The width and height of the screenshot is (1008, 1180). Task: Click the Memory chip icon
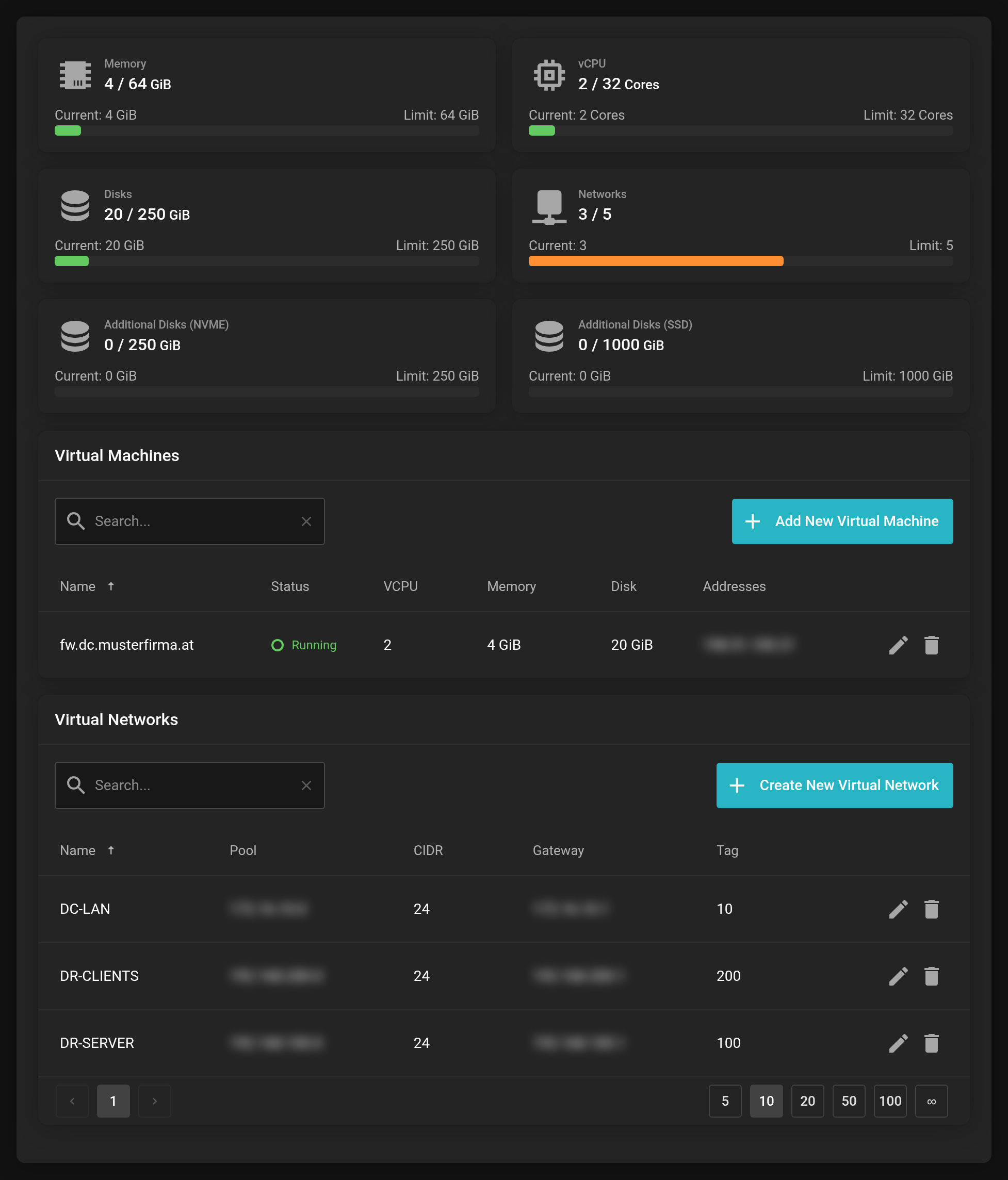pyautogui.click(x=75, y=75)
